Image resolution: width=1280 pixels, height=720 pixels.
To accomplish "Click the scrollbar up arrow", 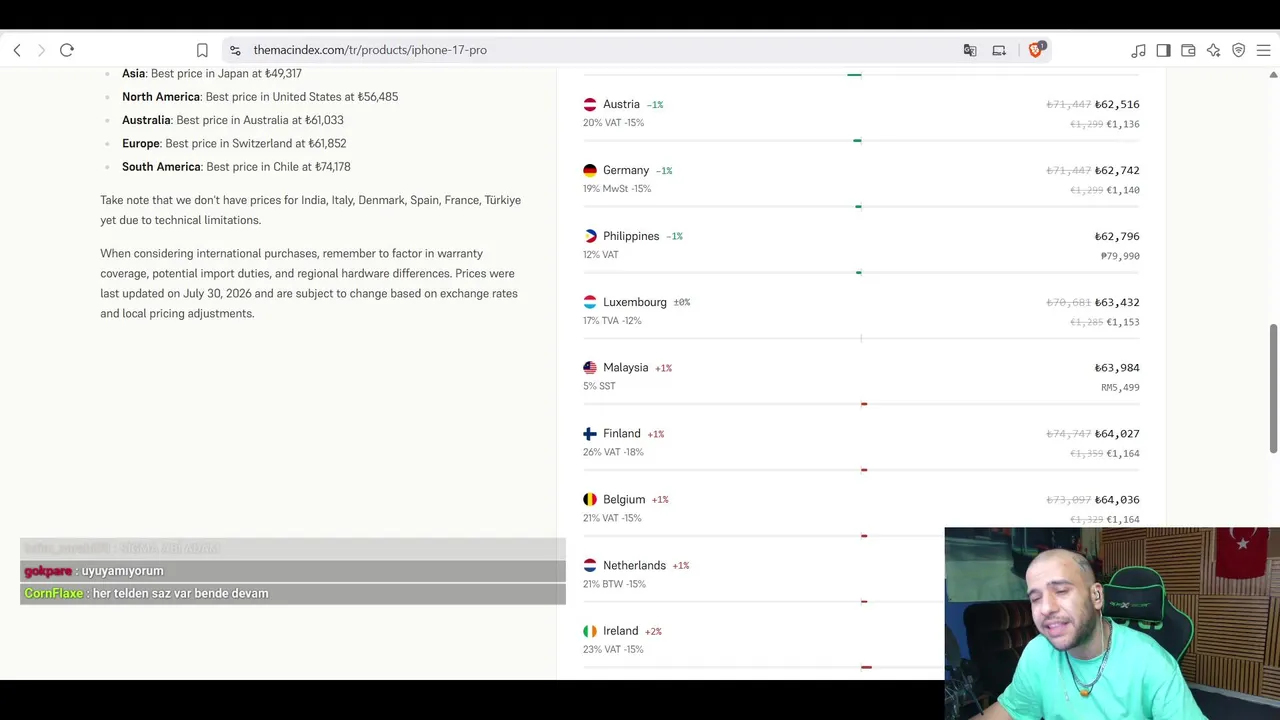I will pyautogui.click(x=1273, y=74).
